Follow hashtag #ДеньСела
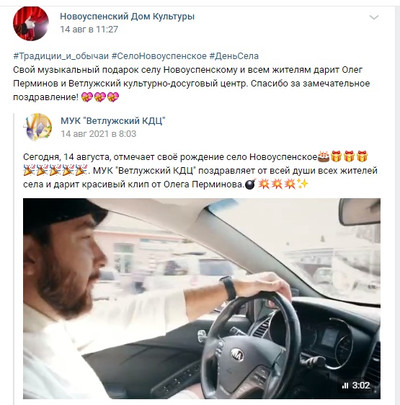The width and height of the screenshot is (400, 405). tap(234, 56)
